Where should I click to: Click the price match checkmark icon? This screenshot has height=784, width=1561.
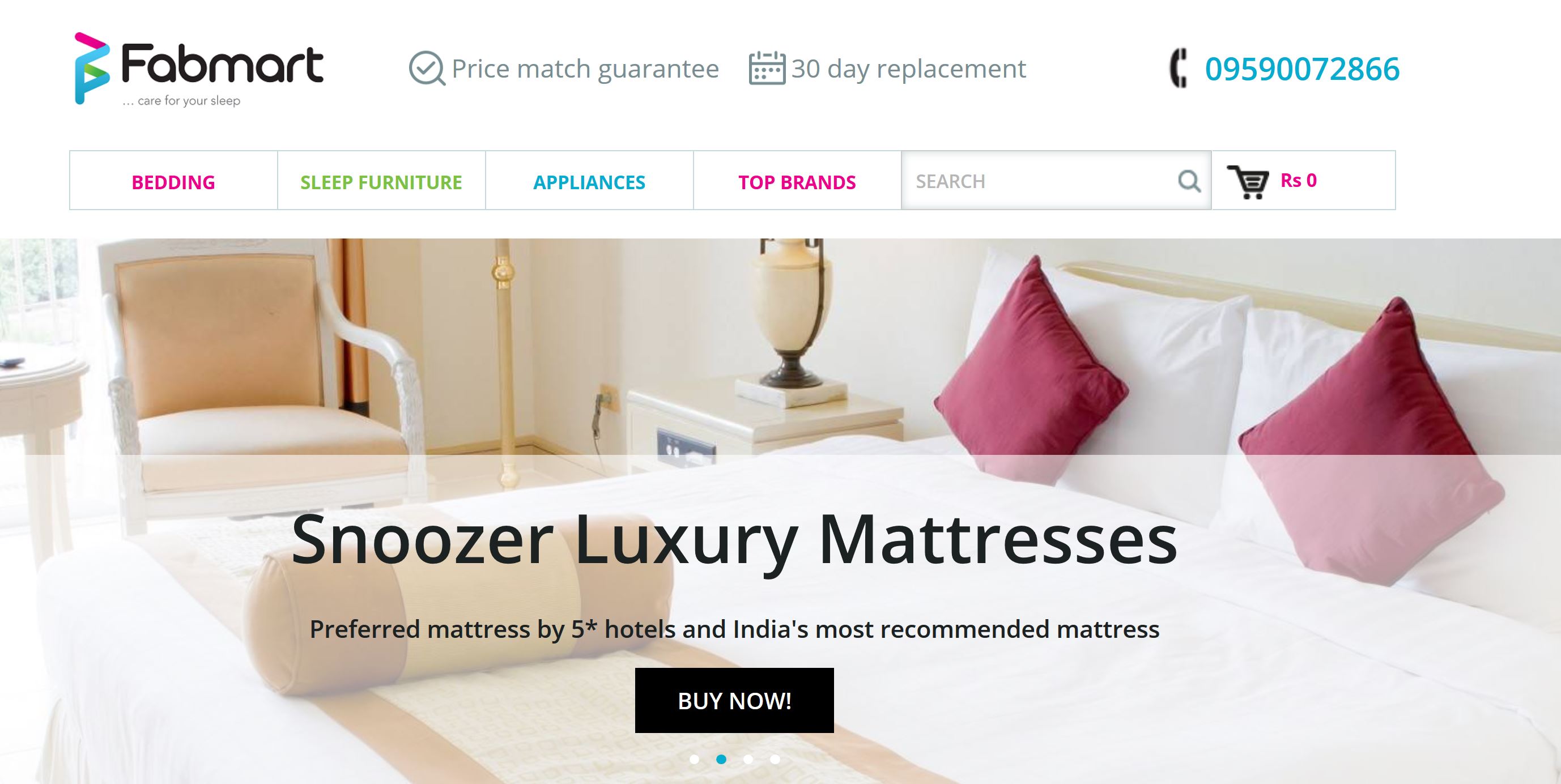[x=427, y=69]
